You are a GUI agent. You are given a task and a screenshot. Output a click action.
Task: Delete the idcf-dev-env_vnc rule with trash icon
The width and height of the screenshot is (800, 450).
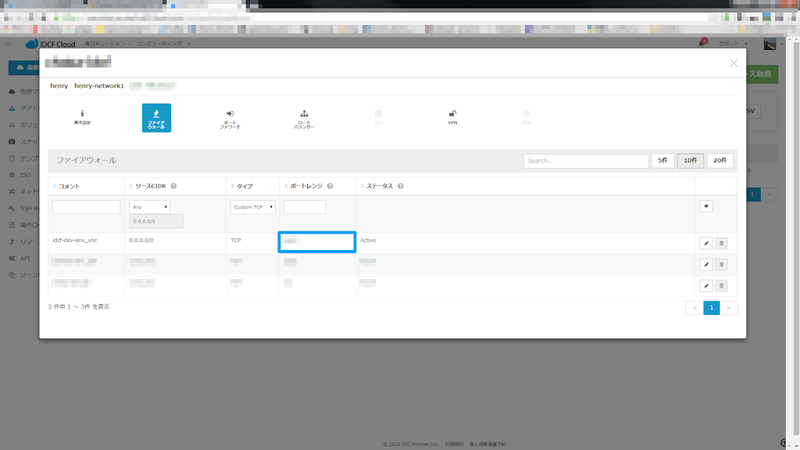[722, 242]
